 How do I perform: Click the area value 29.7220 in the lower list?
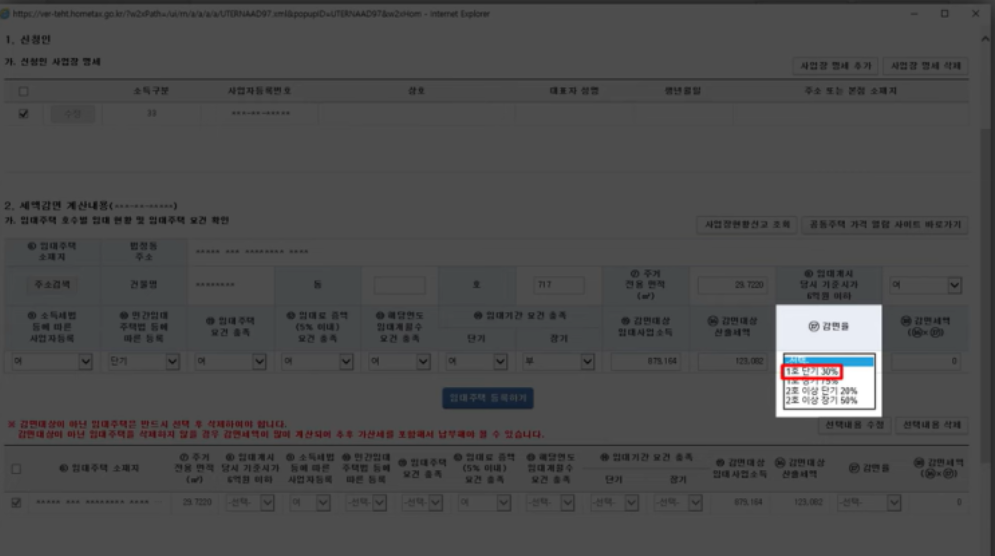[197, 502]
